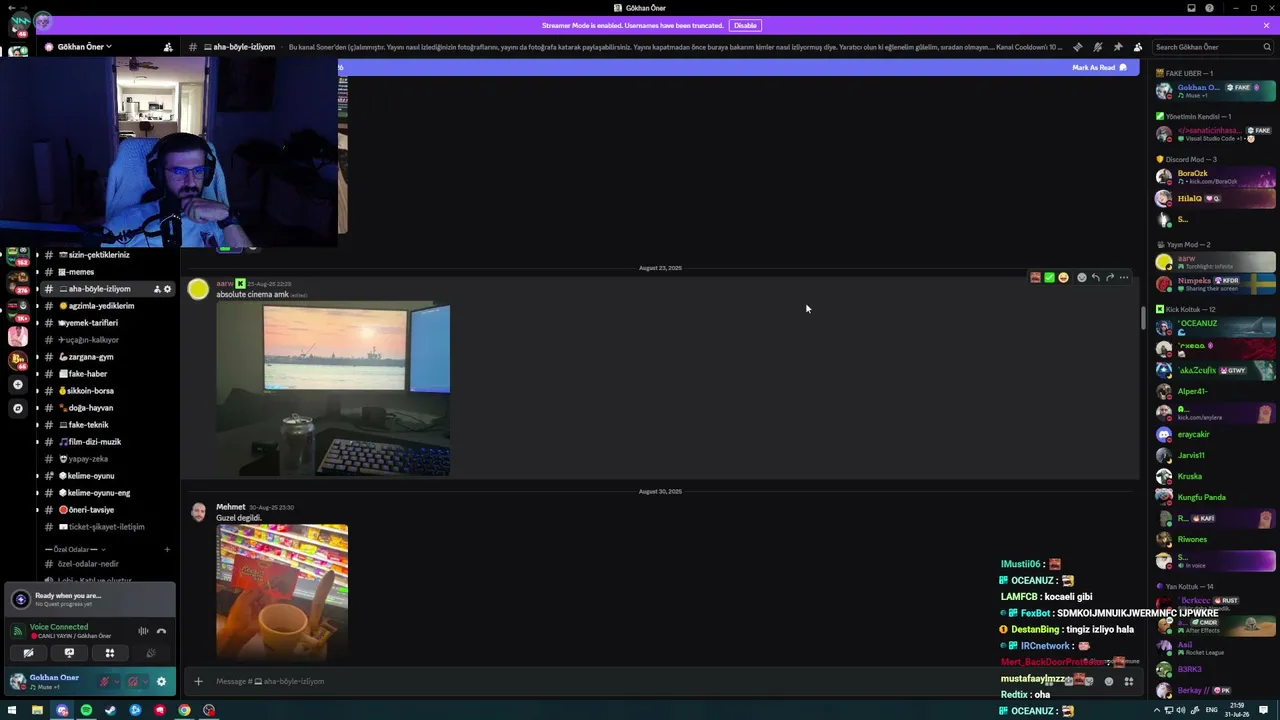Undeafen the headphones in the user panel
Screen dimensions: 1280x720
coord(132,682)
